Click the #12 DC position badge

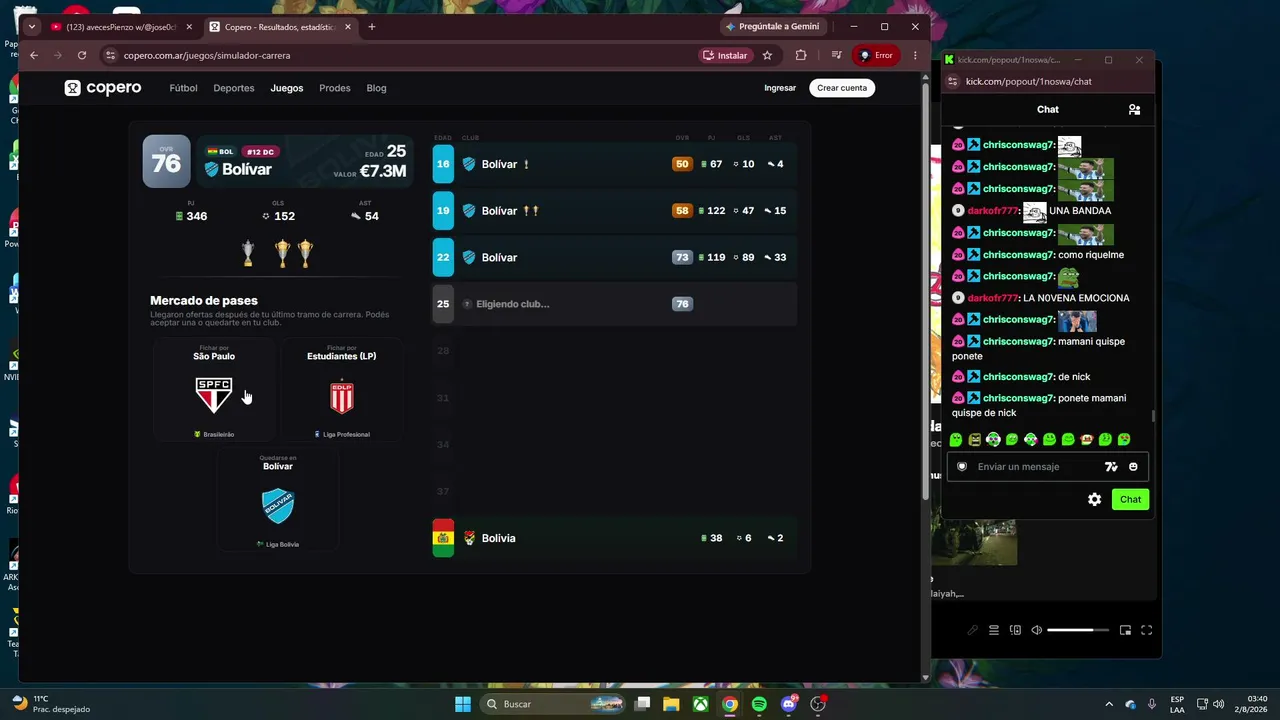260,152
